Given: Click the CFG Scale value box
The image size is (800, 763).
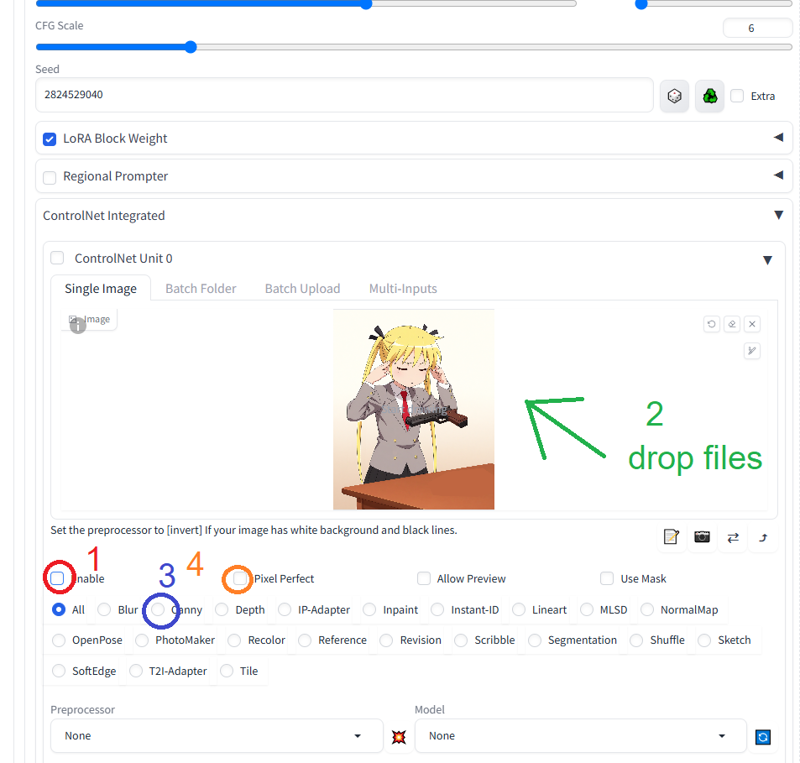Looking at the screenshot, I should tap(757, 28).
